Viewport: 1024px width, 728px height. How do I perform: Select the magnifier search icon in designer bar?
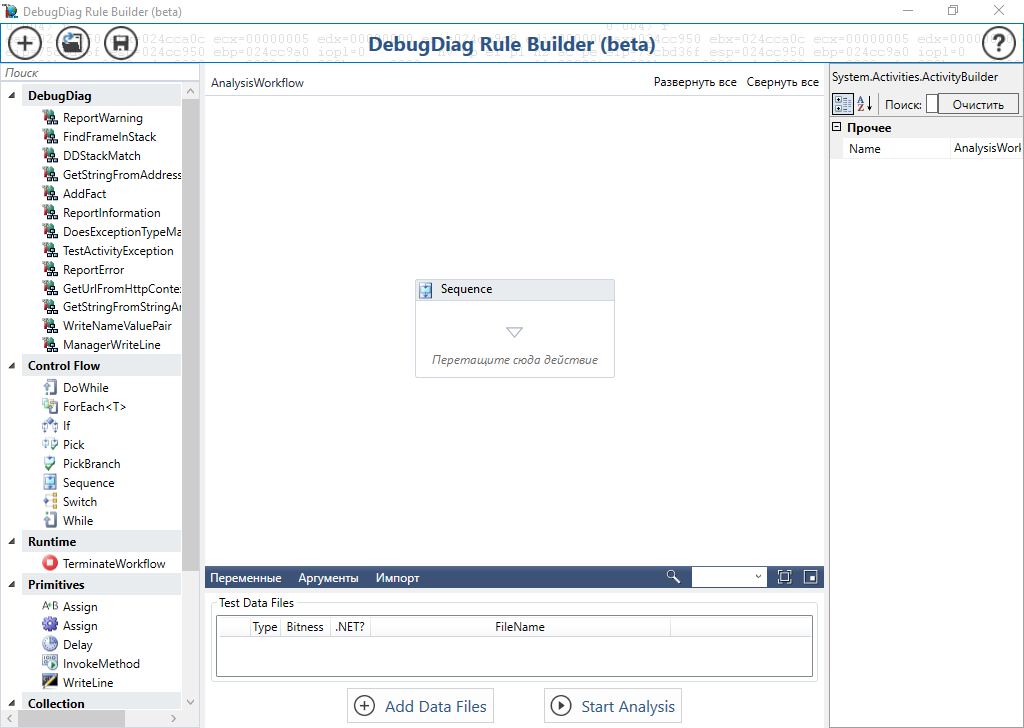(x=673, y=577)
